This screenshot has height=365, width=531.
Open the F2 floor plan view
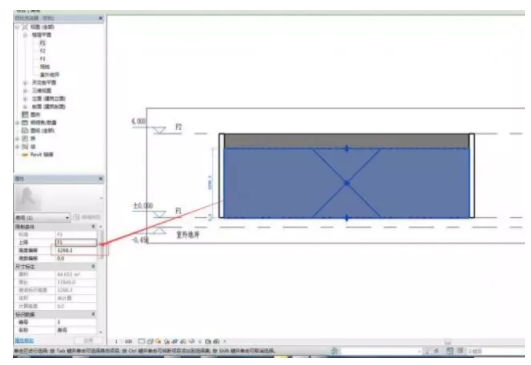42,51
